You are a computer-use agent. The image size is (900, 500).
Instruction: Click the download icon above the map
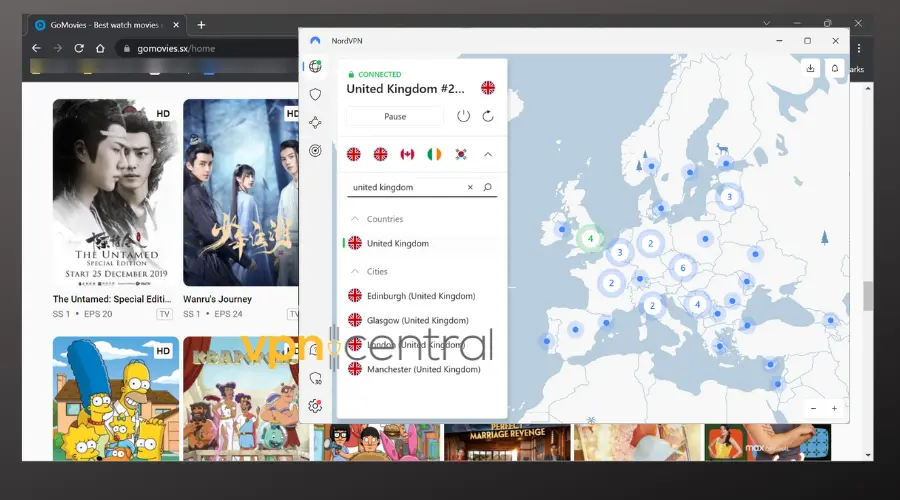[810, 68]
